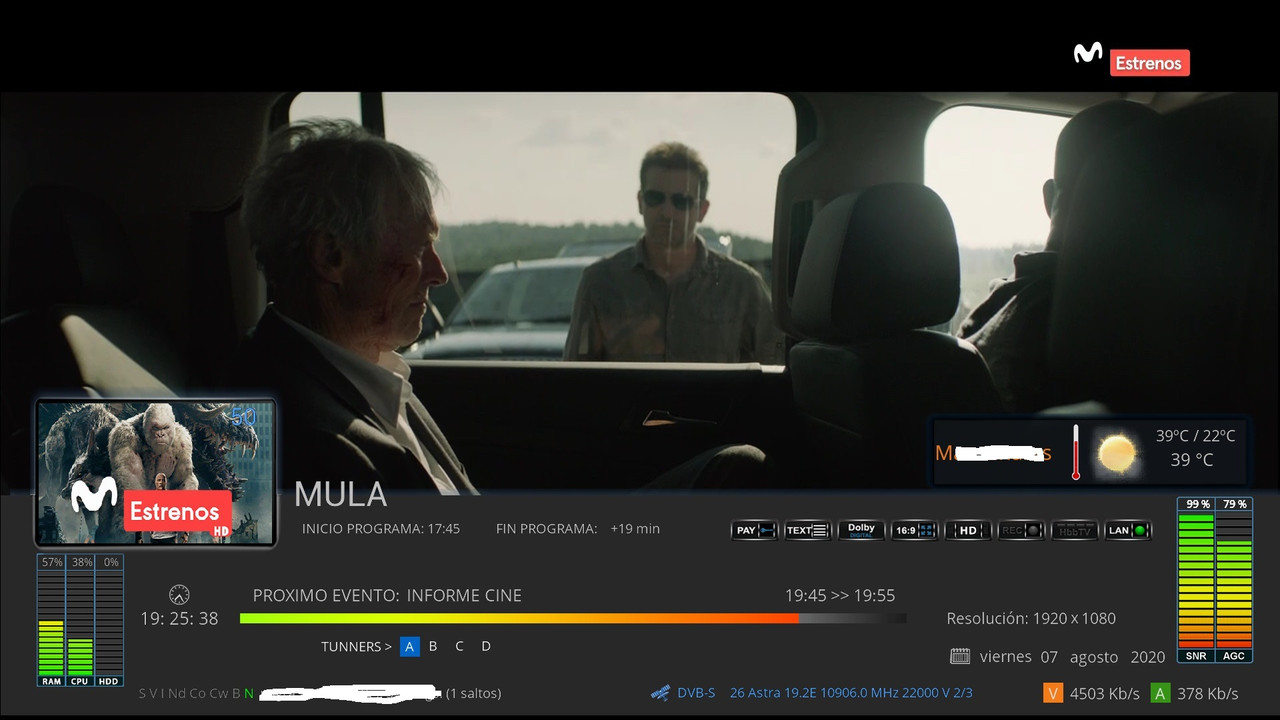The width and height of the screenshot is (1280, 720).
Task: Click the date viernes 07 agosto 2020
Action: point(1072,657)
